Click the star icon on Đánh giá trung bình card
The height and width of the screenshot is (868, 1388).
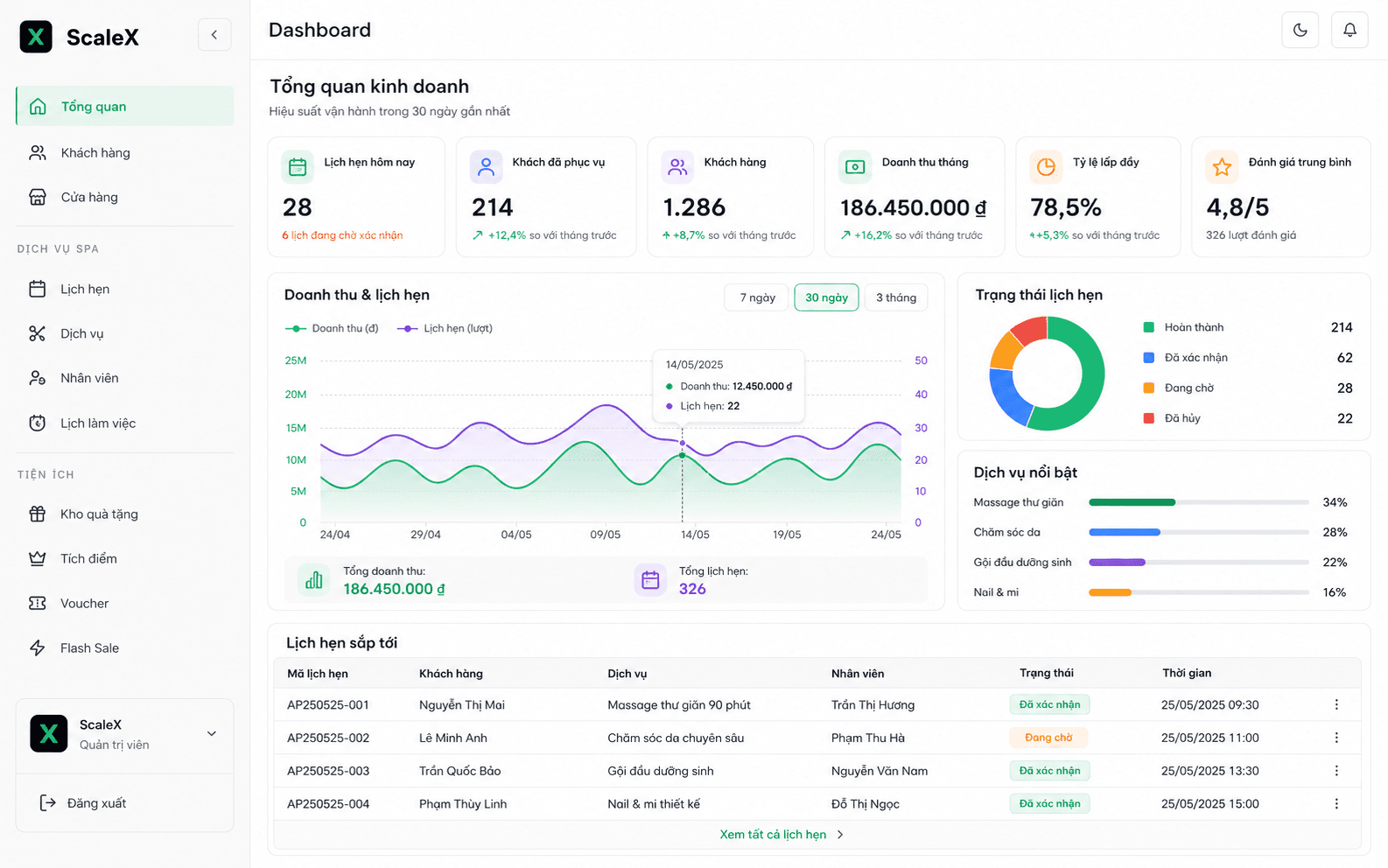1222,167
